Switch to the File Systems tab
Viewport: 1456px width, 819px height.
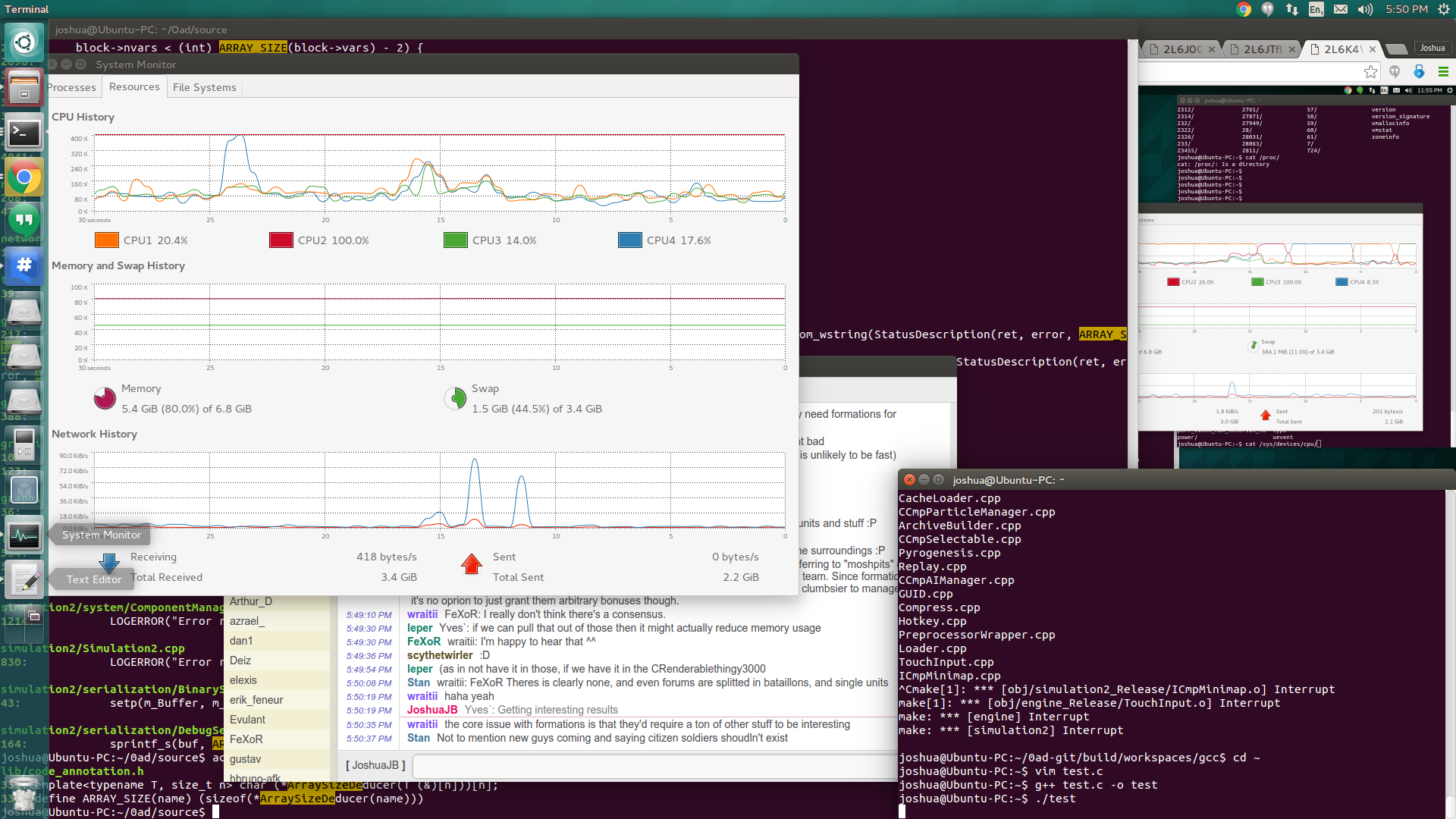point(205,87)
